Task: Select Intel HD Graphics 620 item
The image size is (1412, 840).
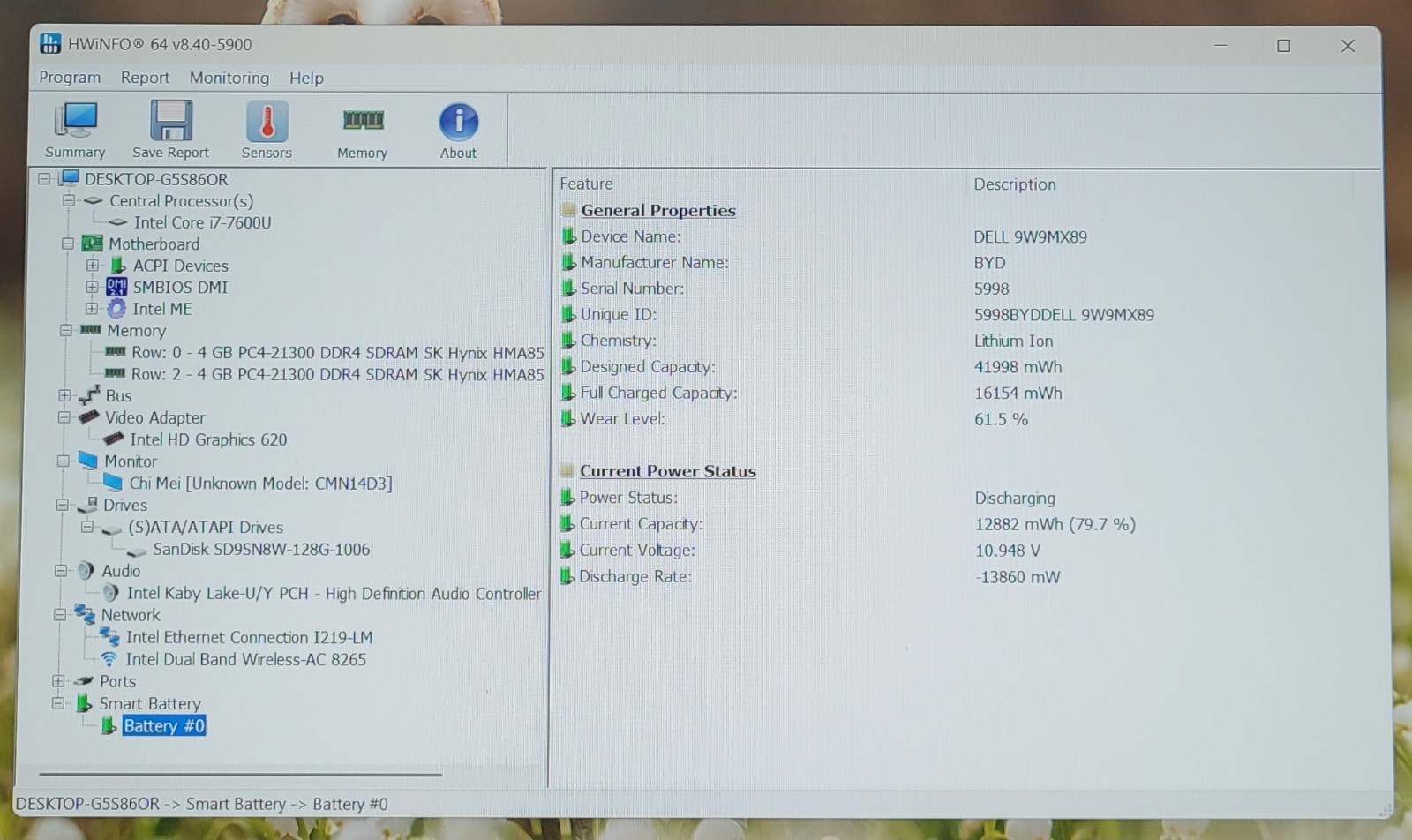Action: pyautogui.click(x=208, y=439)
